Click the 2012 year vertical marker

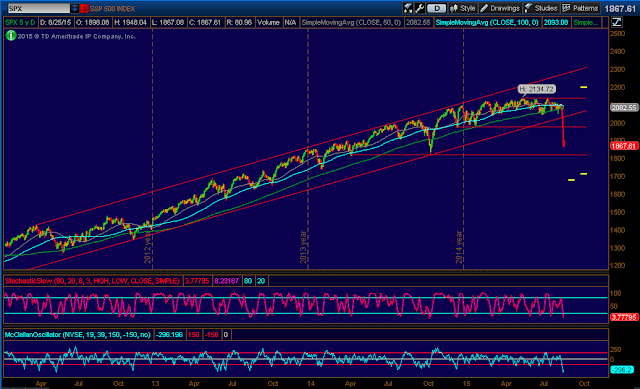coord(148,248)
